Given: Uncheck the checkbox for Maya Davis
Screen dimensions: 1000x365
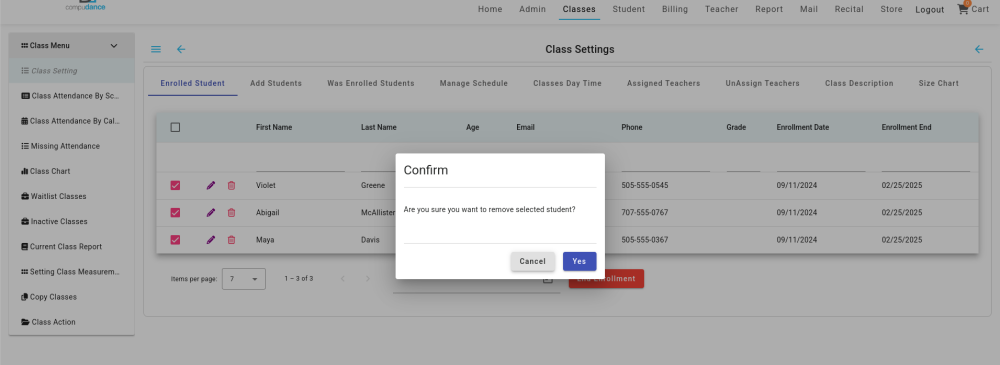Looking at the screenshot, I should coord(175,240).
